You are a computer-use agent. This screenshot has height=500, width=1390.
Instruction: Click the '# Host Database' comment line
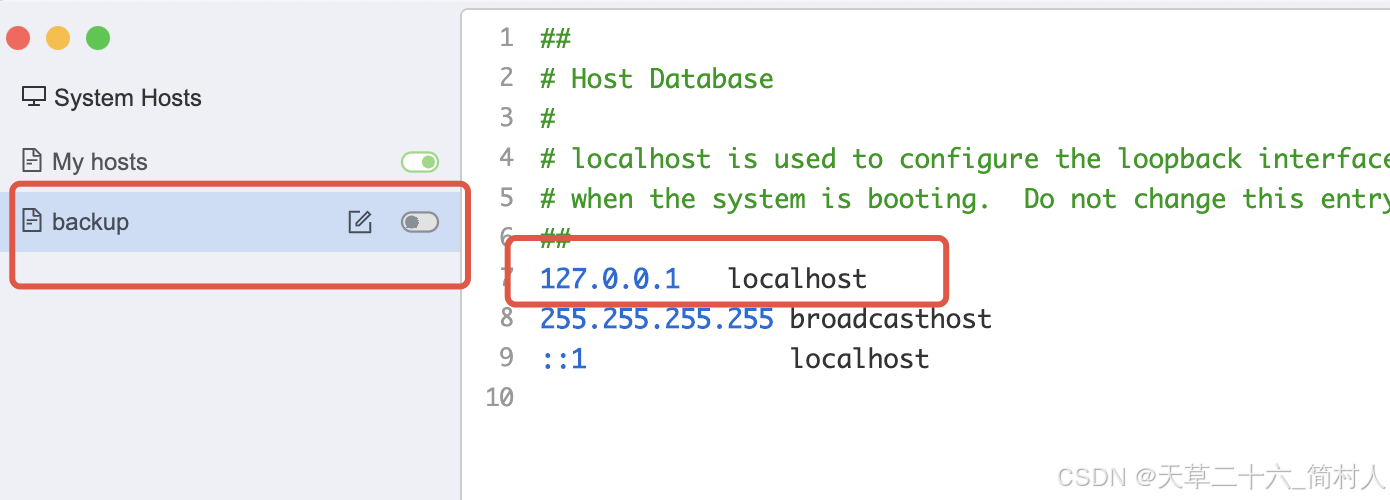pyautogui.click(x=657, y=79)
